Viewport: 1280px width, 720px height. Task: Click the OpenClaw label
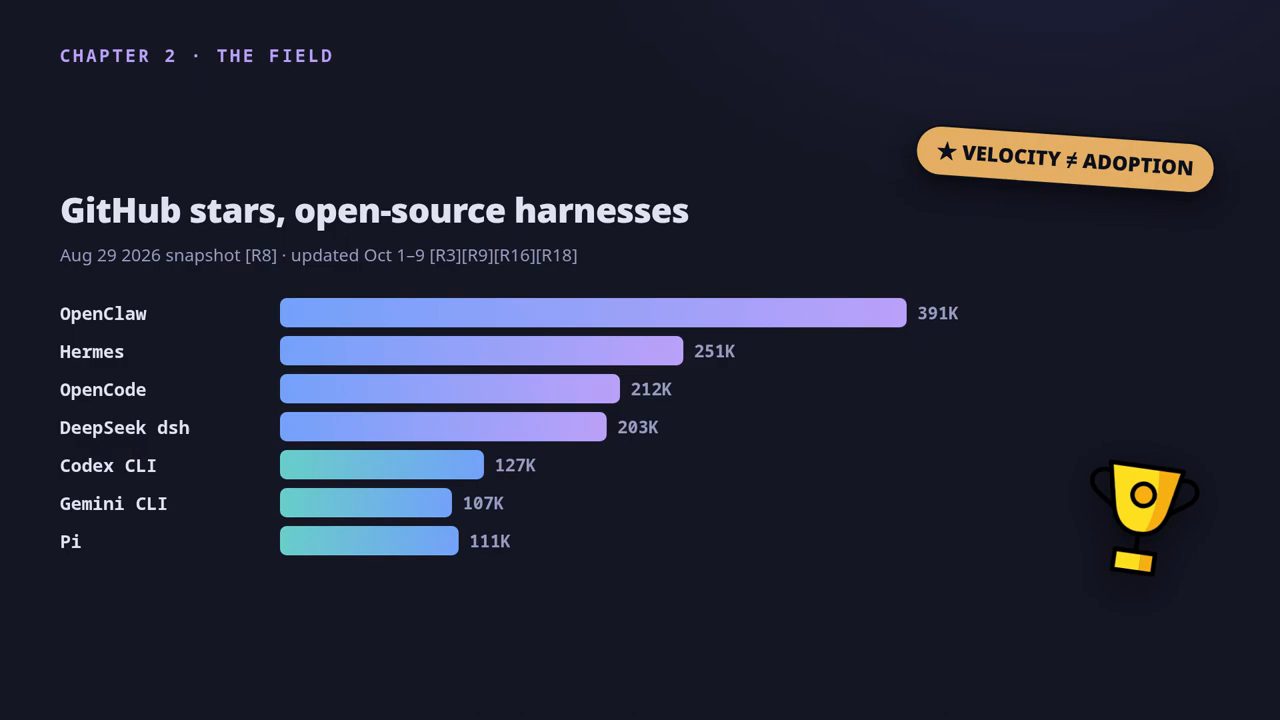[x=103, y=313]
